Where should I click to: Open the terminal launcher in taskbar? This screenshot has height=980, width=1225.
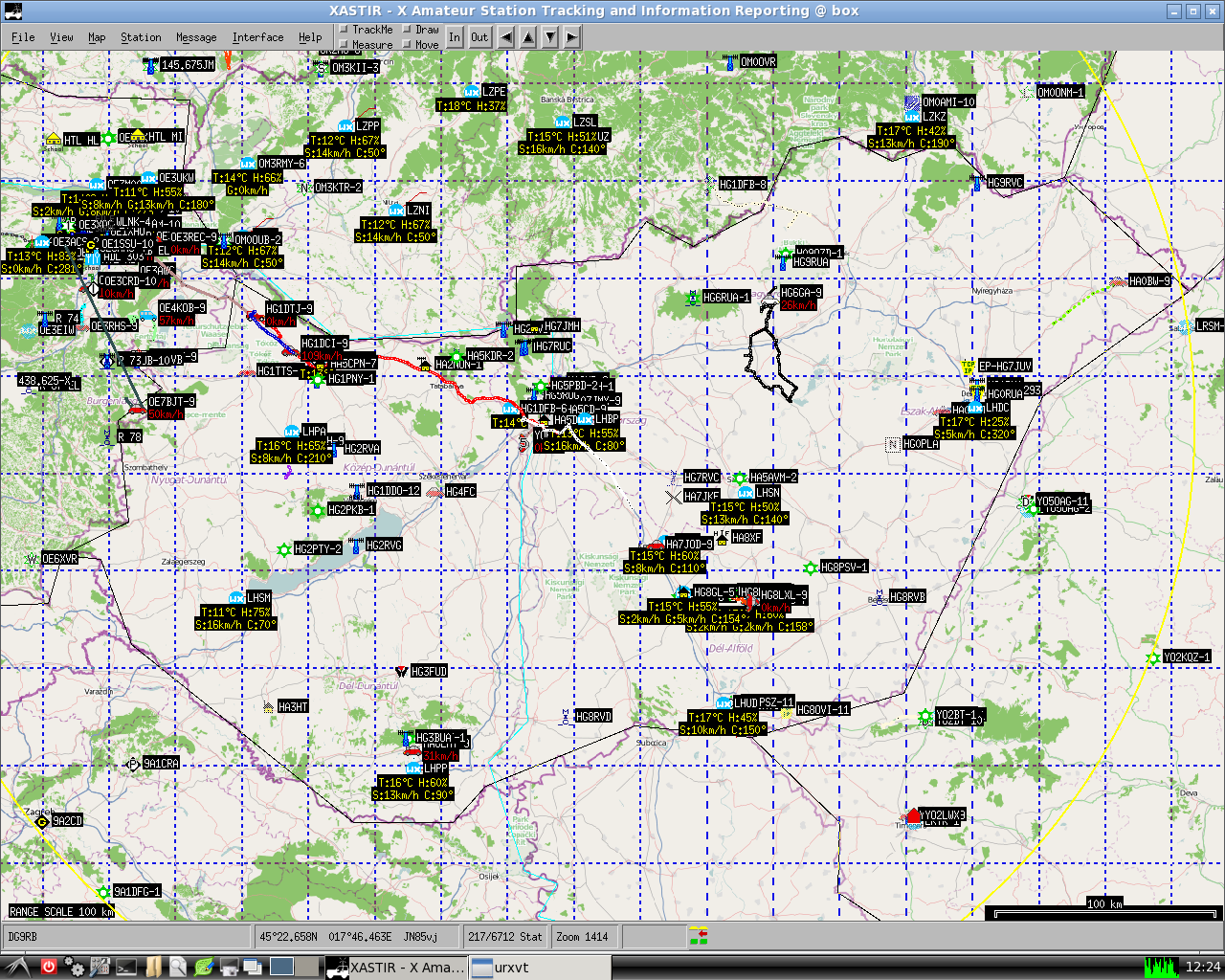125,967
